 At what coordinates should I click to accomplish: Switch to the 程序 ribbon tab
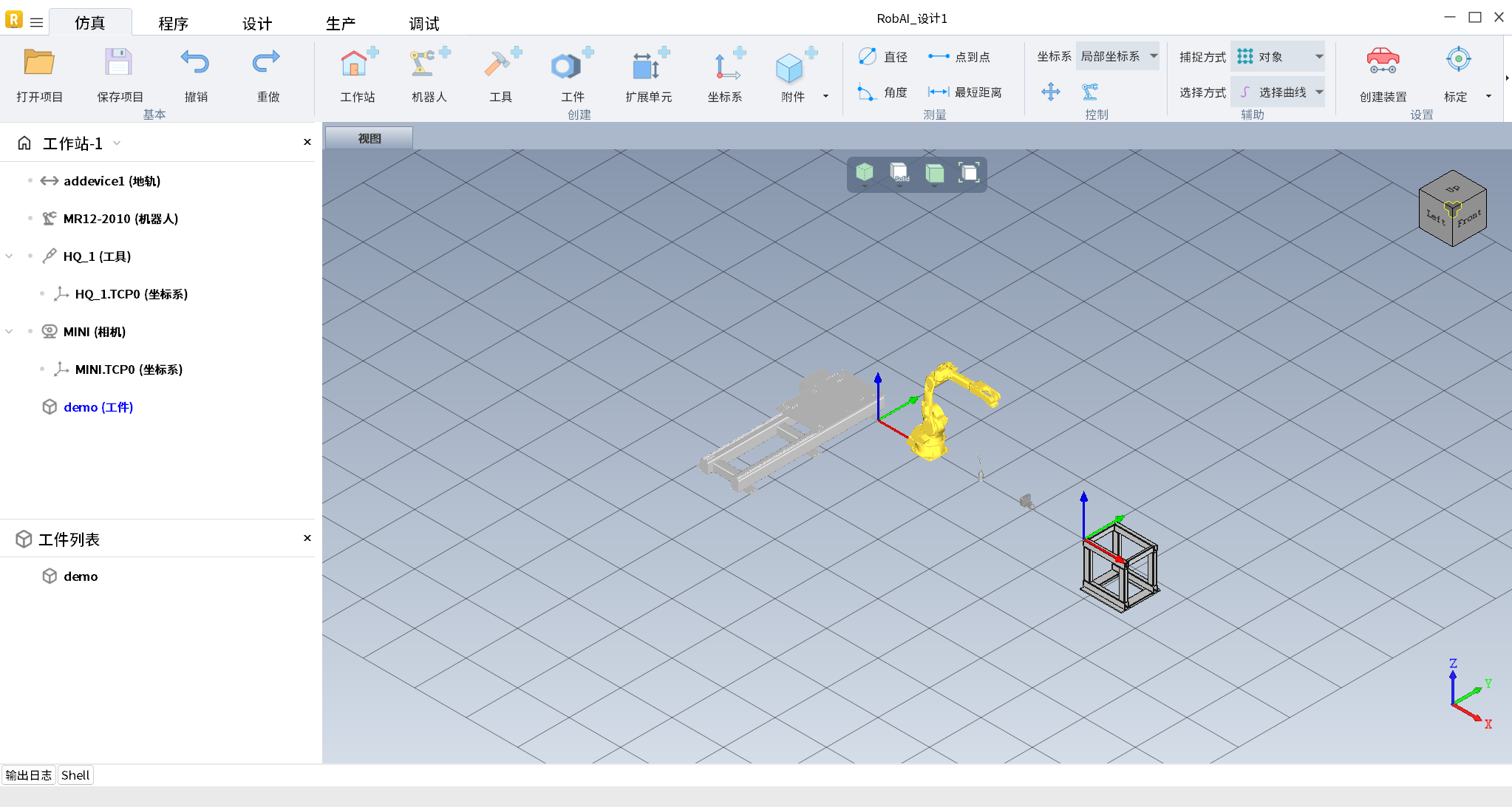coord(174,24)
